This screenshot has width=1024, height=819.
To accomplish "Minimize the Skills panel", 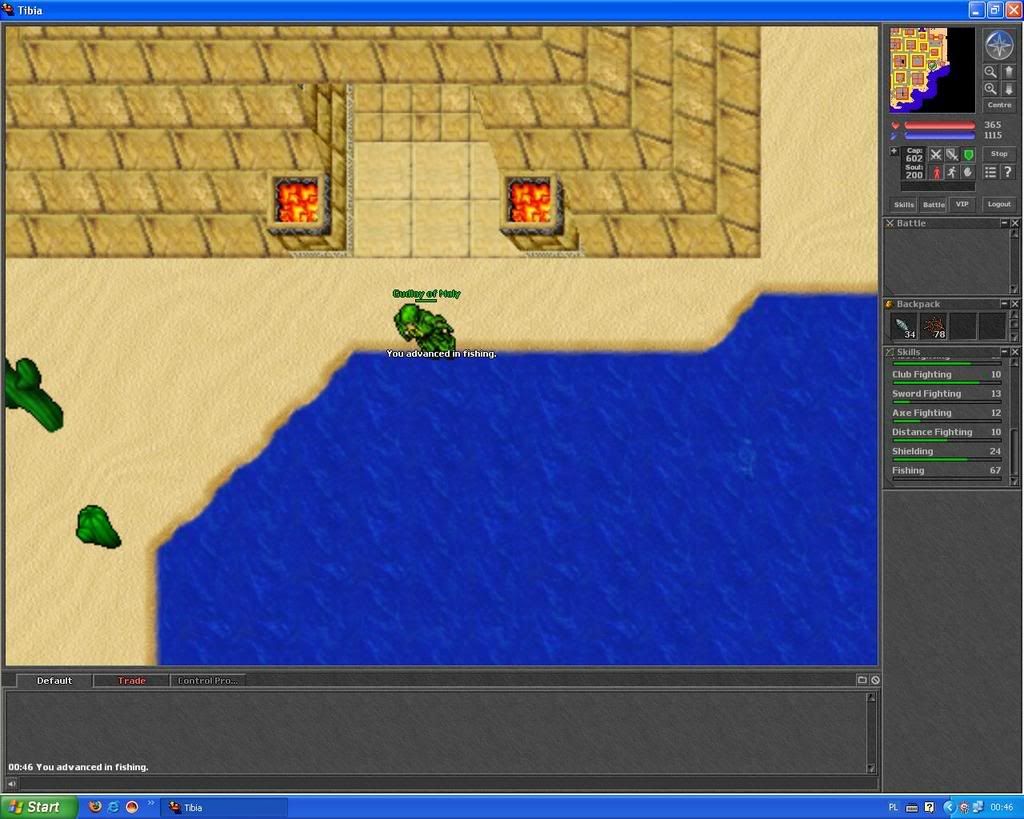I will [1004, 352].
